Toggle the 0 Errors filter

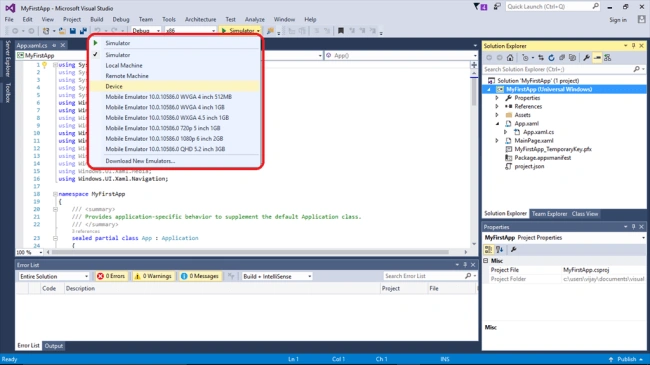111,276
